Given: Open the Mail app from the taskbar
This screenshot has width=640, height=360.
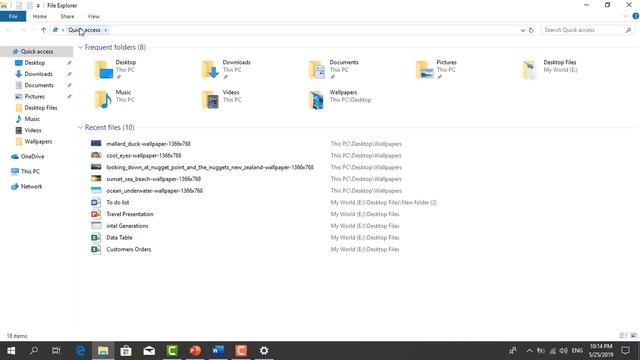Looking at the screenshot, I should pyautogui.click(x=149, y=351).
